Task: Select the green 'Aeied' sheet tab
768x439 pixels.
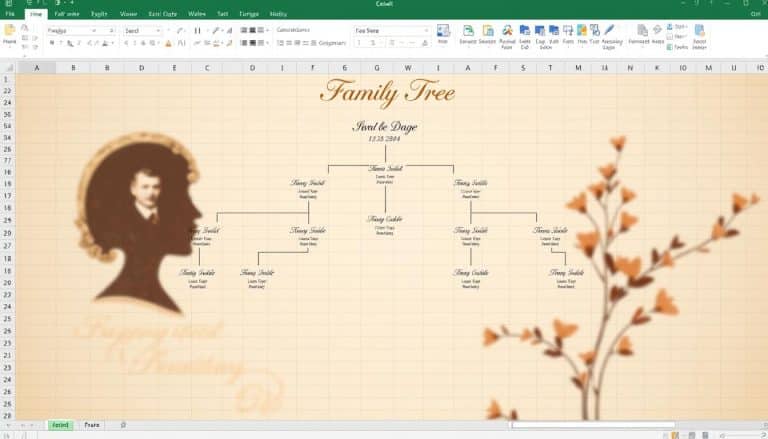Action: click(x=60, y=425)
